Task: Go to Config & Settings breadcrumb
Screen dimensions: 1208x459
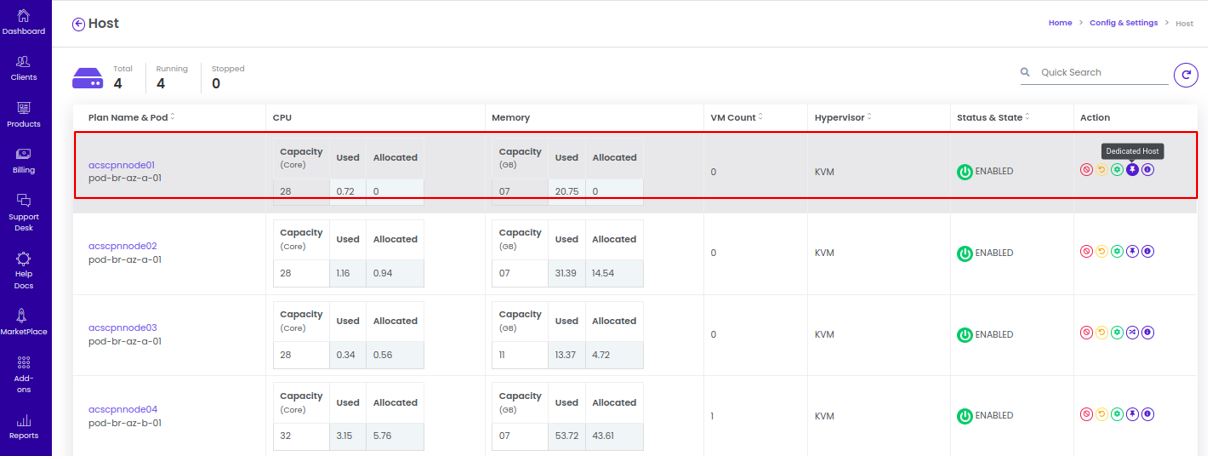Action: (x=1124, y=23)
